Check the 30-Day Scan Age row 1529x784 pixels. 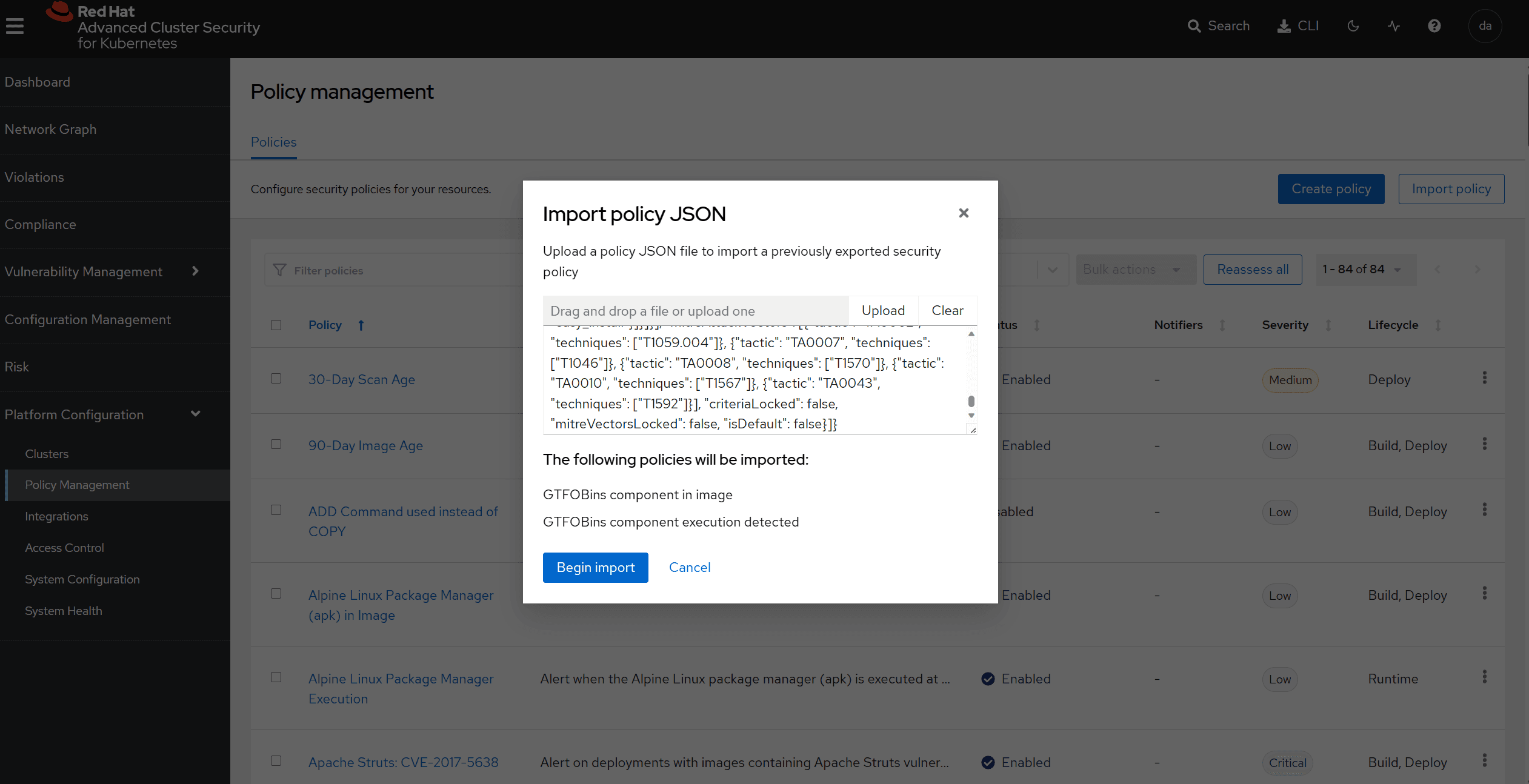click(x=276, y=378)
